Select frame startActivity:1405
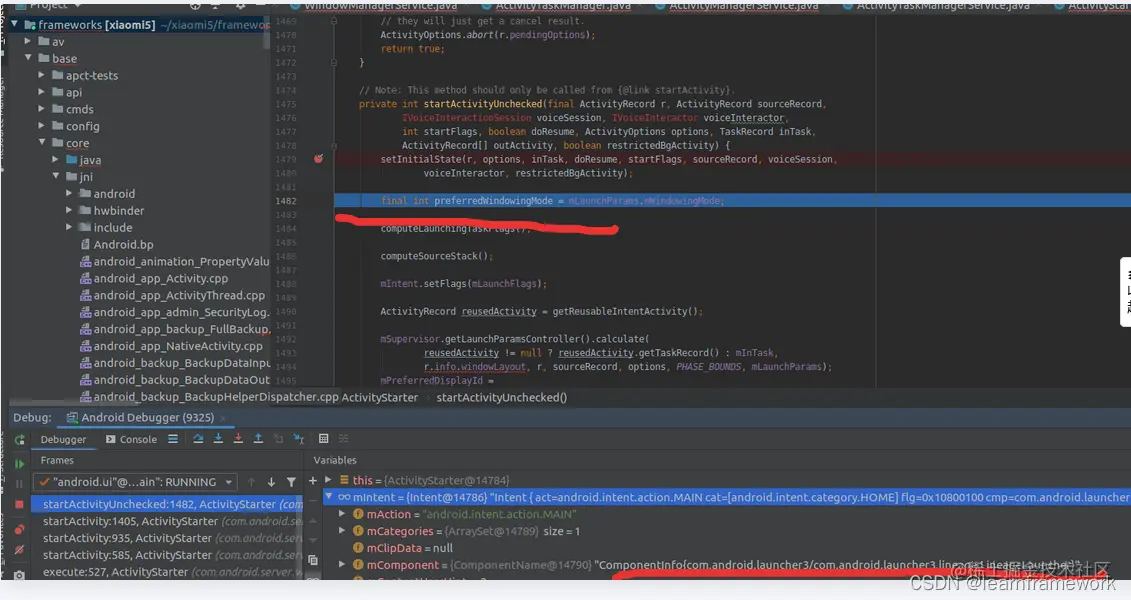Viewport: 1131px width, 600px height. click(167, 521)
